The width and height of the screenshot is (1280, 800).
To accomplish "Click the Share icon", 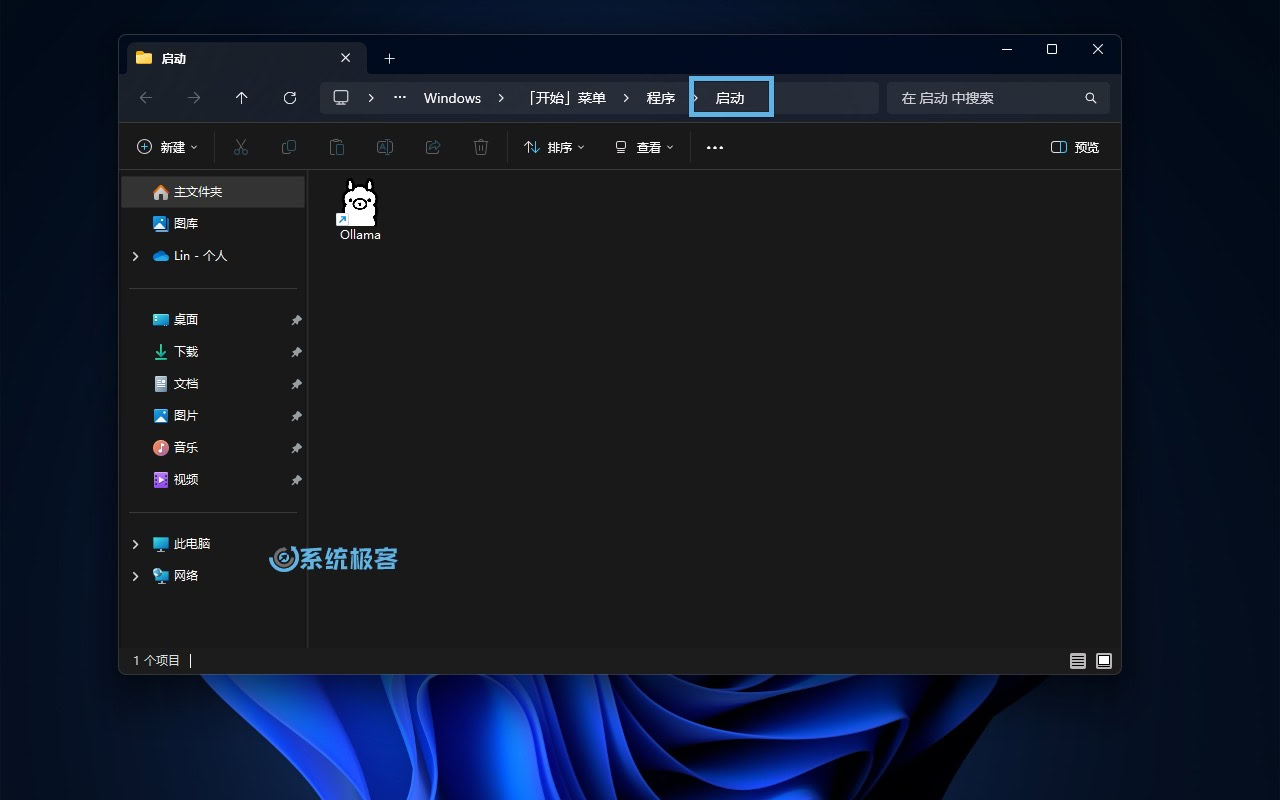I will click(433, 147).
